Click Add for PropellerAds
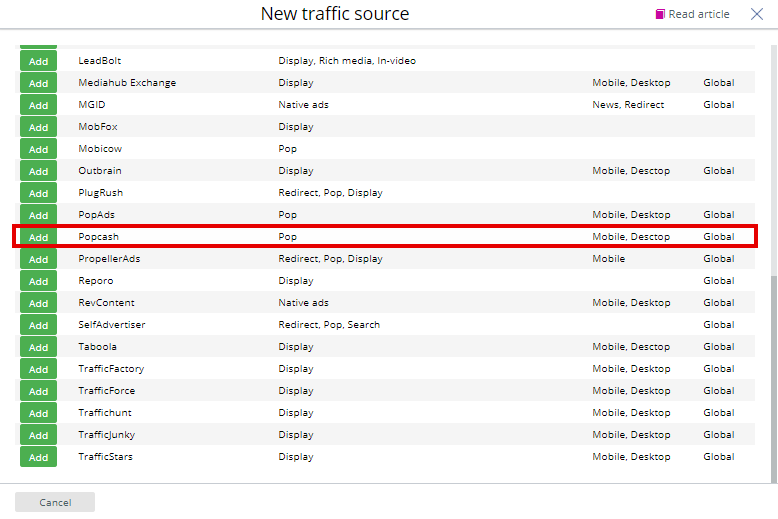 (x=38, y=259)
